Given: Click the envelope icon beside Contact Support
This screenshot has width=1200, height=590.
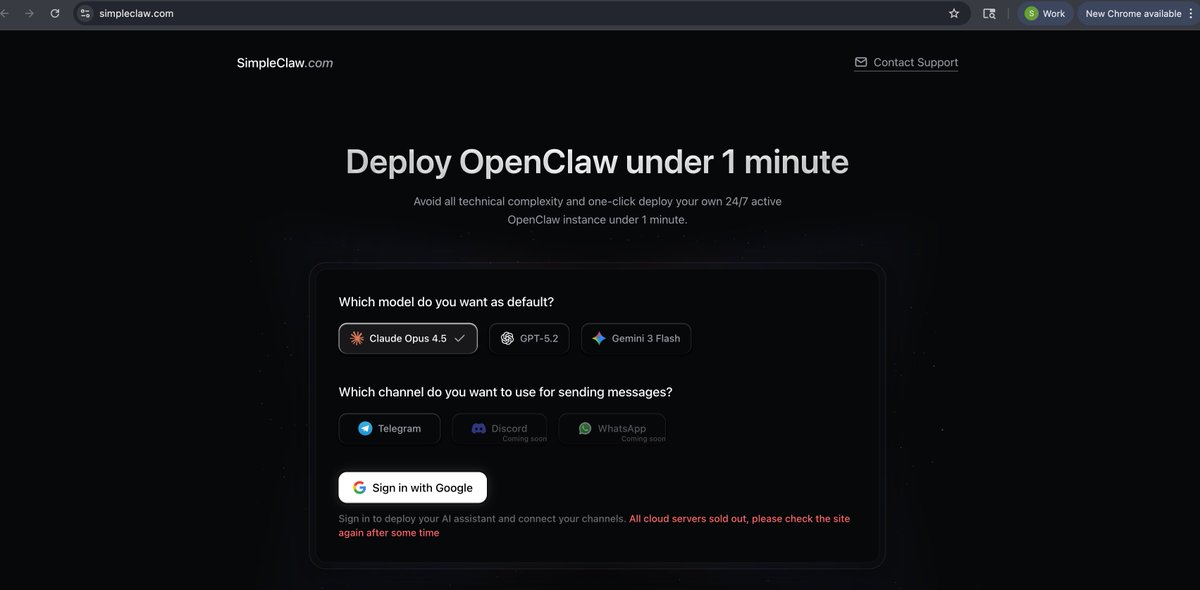Looking at the screenshot, I should pos(861,61).
